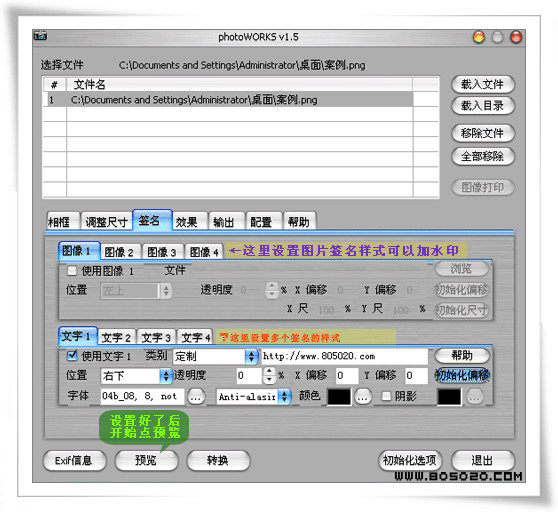Uncheck 使用文字 1 checkbox

(72, 355)
